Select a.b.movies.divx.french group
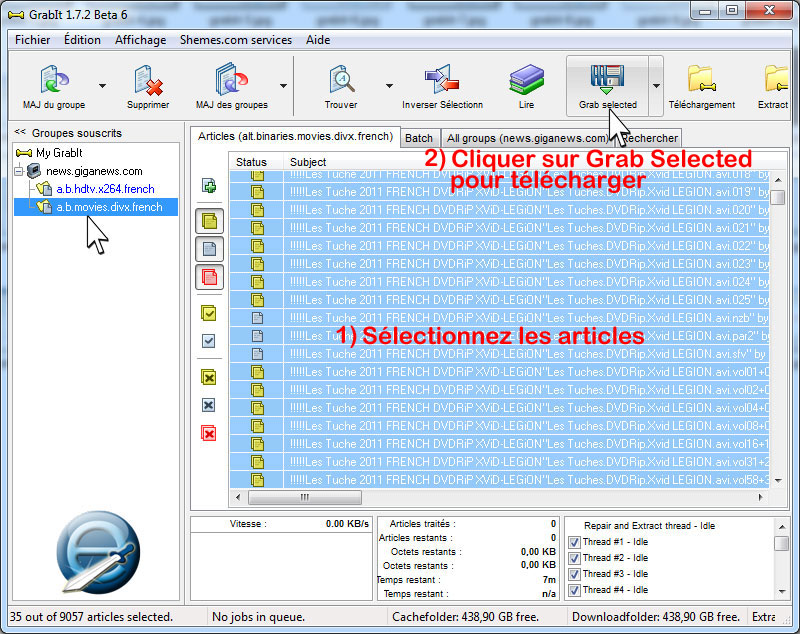800x634 pixels. point(109,207)
